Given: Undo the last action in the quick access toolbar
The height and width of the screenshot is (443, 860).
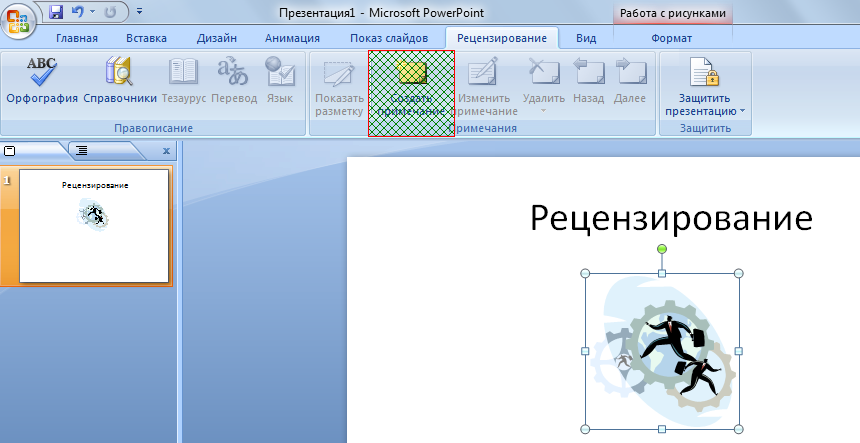Looking at the screenshot, I should (78, 12).
